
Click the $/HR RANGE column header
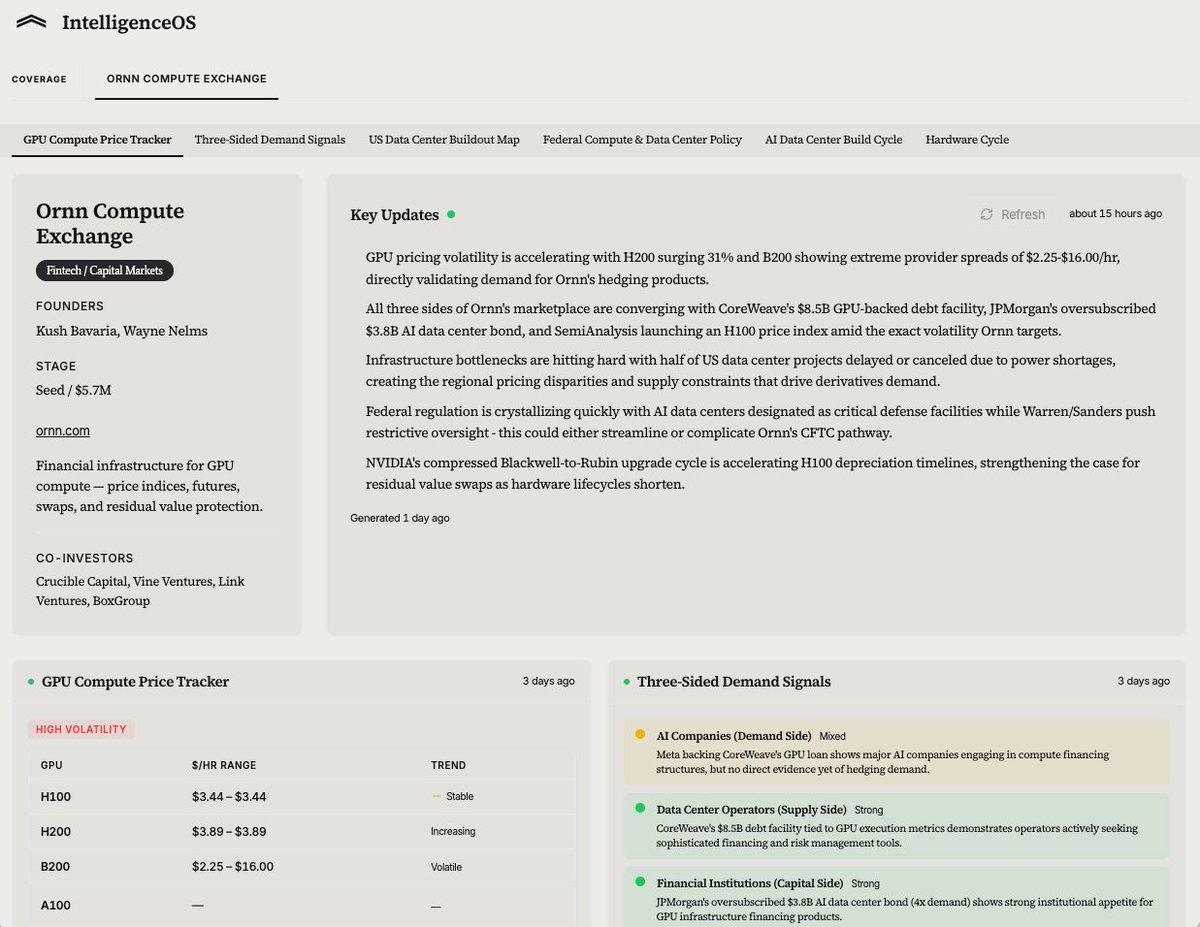224,765
